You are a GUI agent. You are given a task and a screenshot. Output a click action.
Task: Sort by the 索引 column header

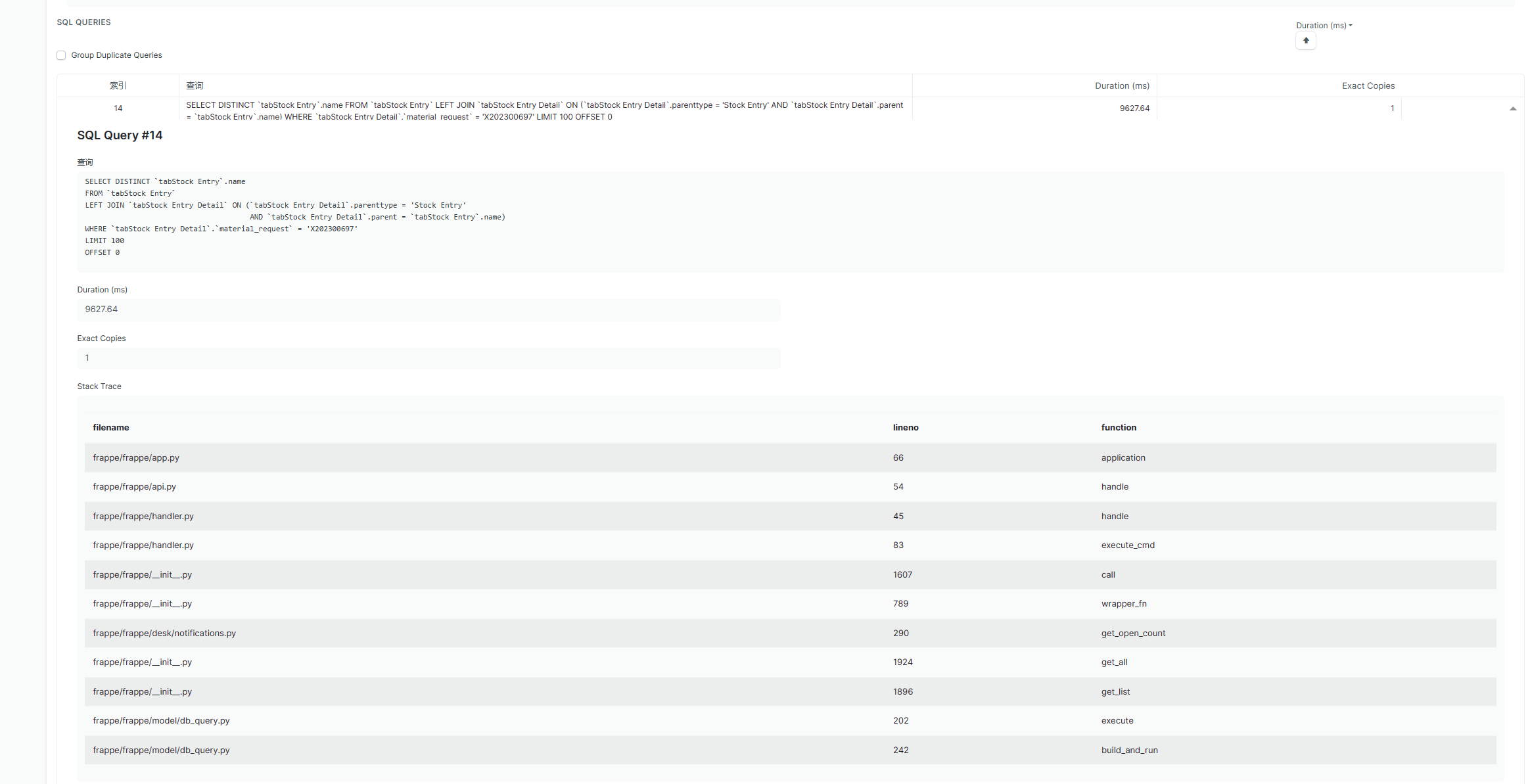point(119,85)
